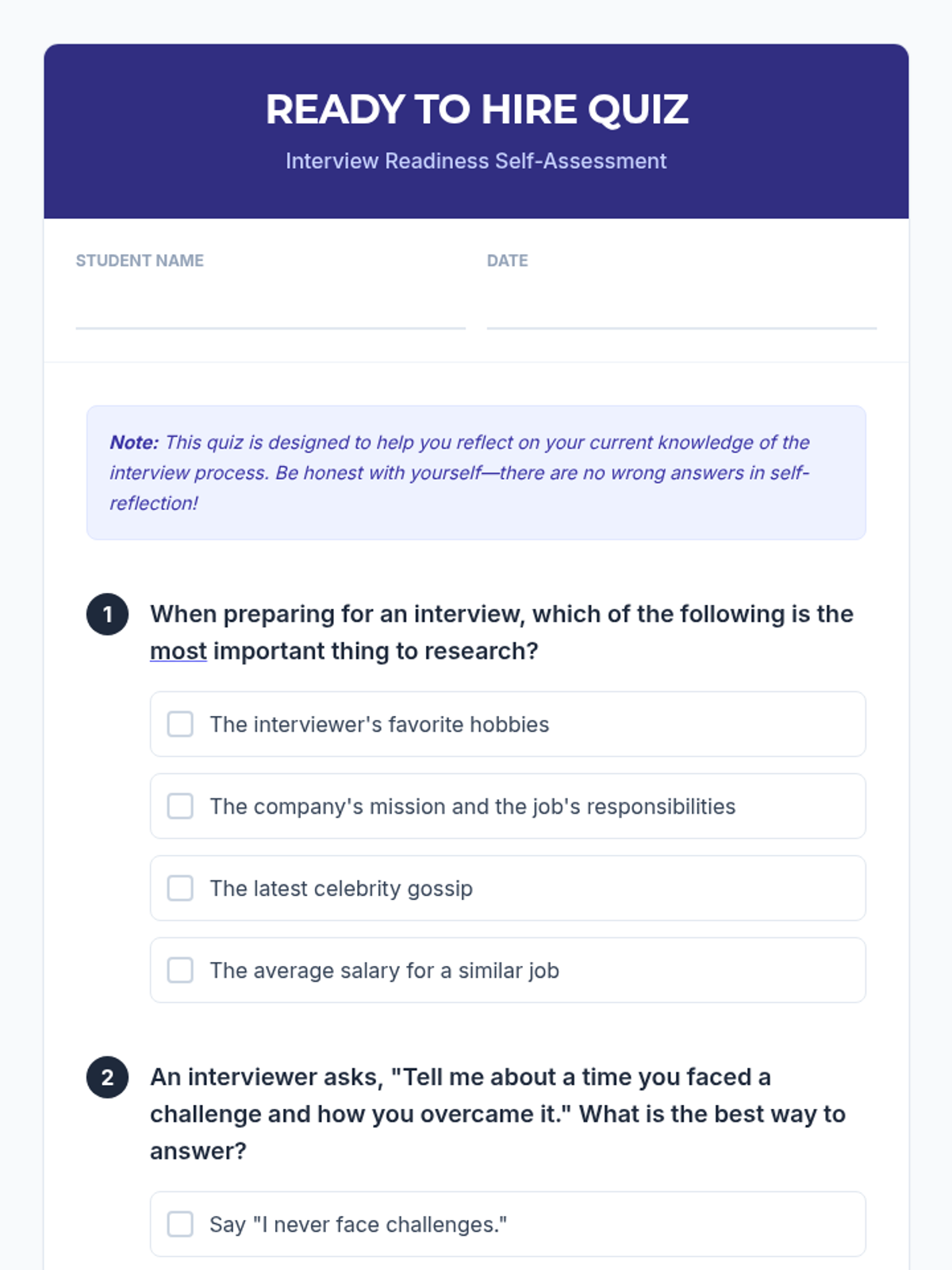Click the "STUDENT NAME" field label

(140, 260)
